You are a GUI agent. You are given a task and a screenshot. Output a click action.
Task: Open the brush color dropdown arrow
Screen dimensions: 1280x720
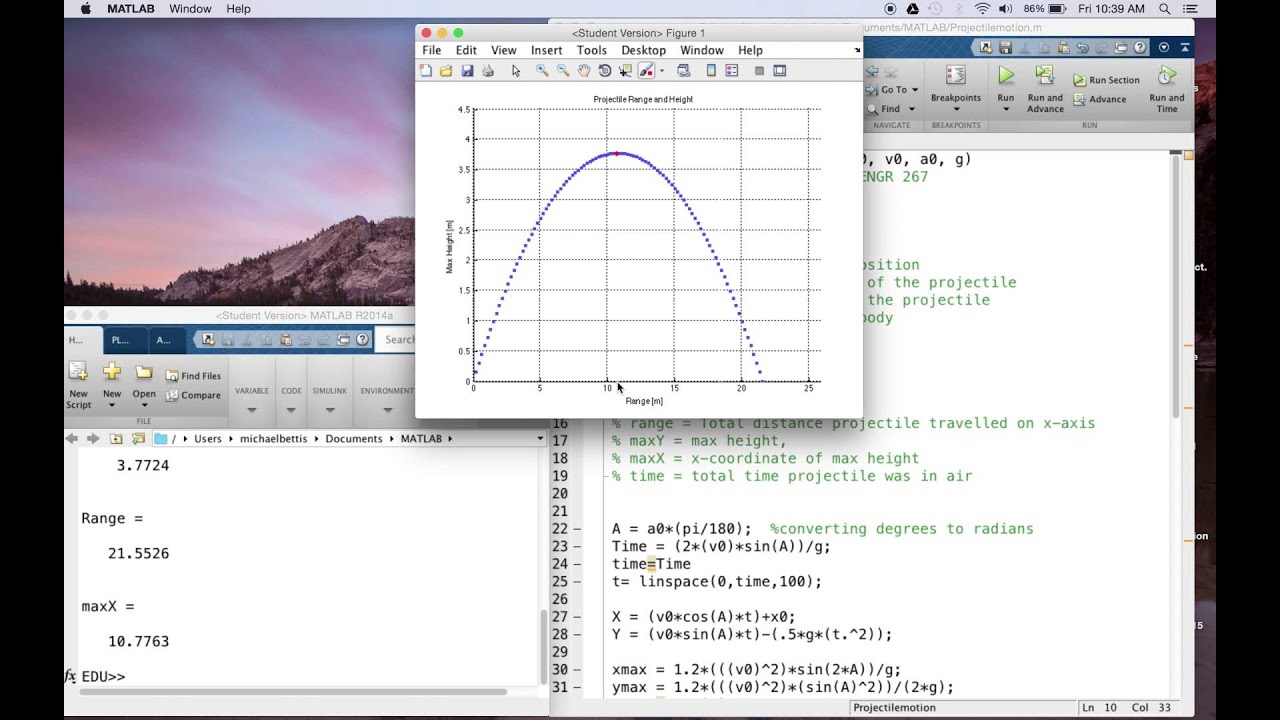tap(661, 71)
